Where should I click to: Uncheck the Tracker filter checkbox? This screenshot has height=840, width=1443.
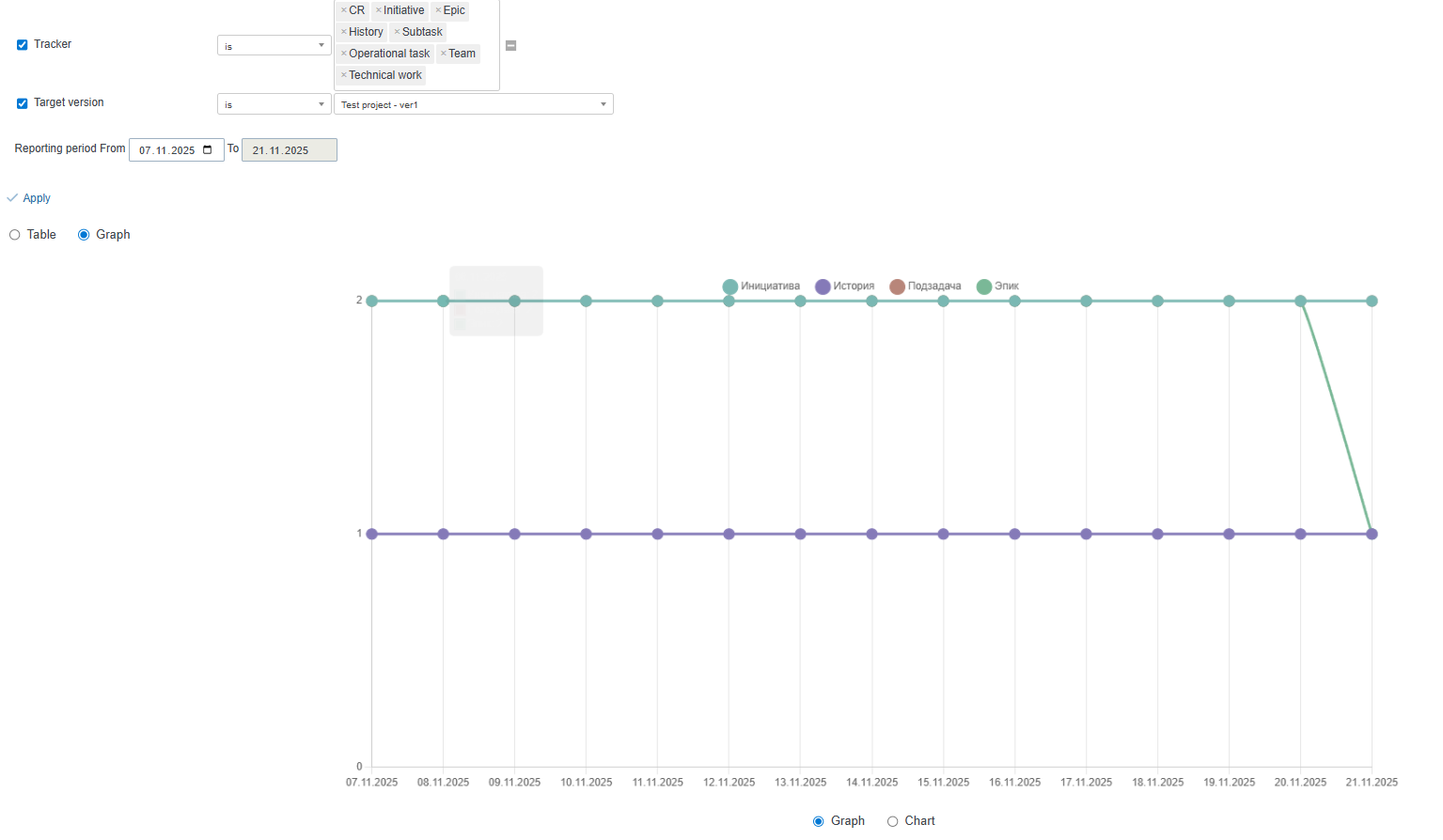point(22,45)
